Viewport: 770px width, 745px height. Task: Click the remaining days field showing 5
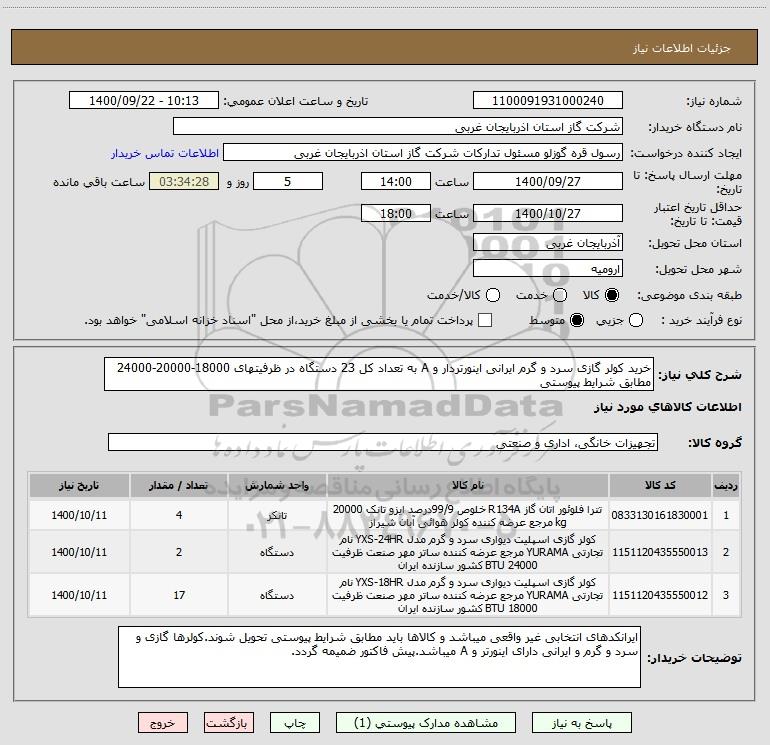(288, 181)
